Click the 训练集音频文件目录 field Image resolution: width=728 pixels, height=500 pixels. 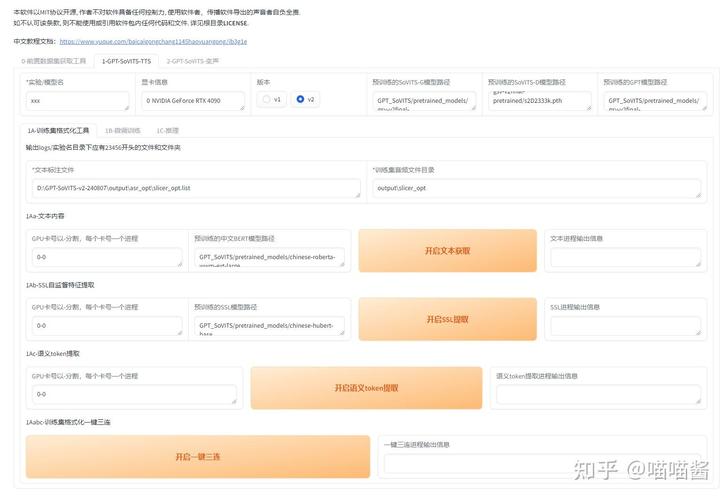[x=537, y=188]
